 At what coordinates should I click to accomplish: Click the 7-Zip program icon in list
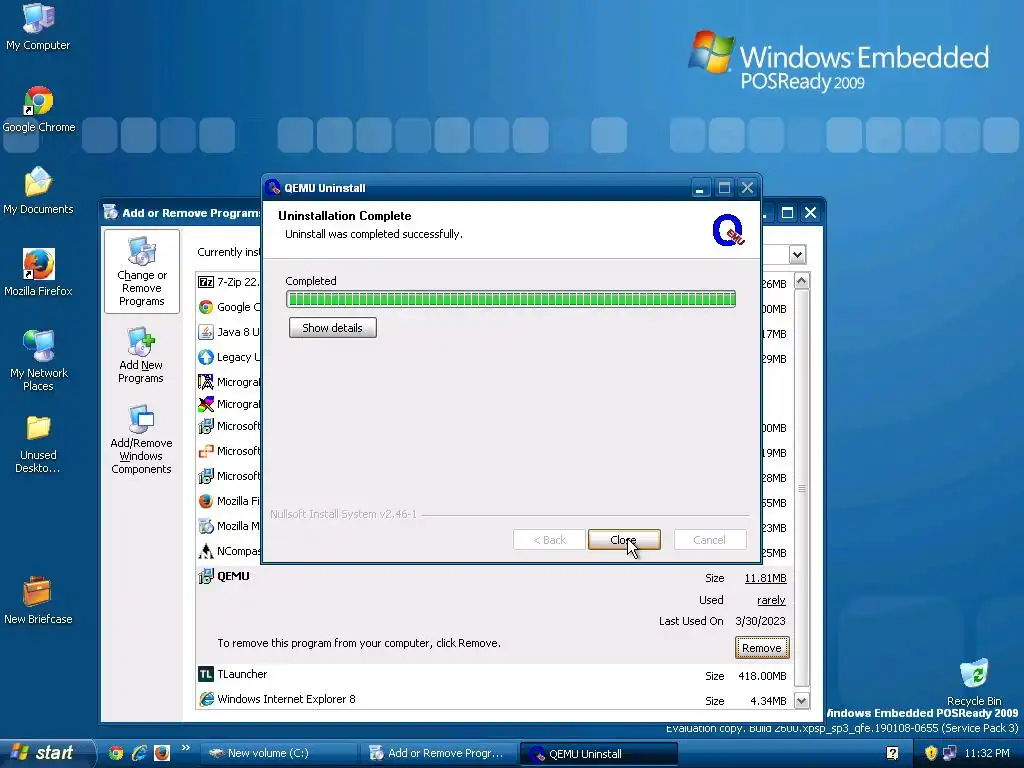(206, 282)
